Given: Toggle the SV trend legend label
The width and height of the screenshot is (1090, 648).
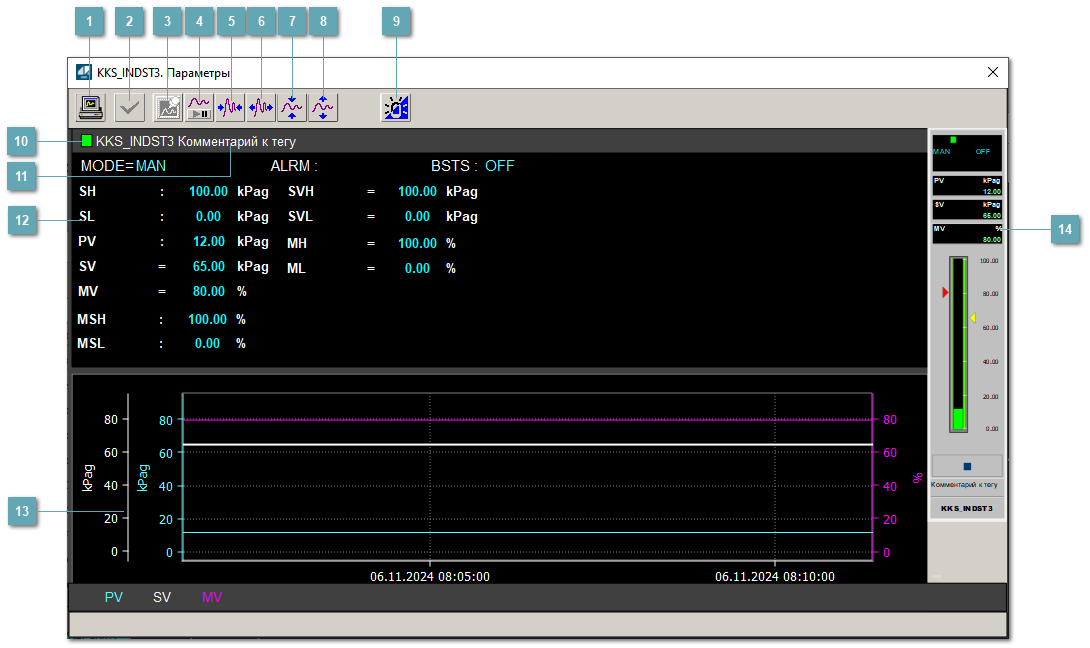Looking at the screenshot, I should click(x=162, y=597).
